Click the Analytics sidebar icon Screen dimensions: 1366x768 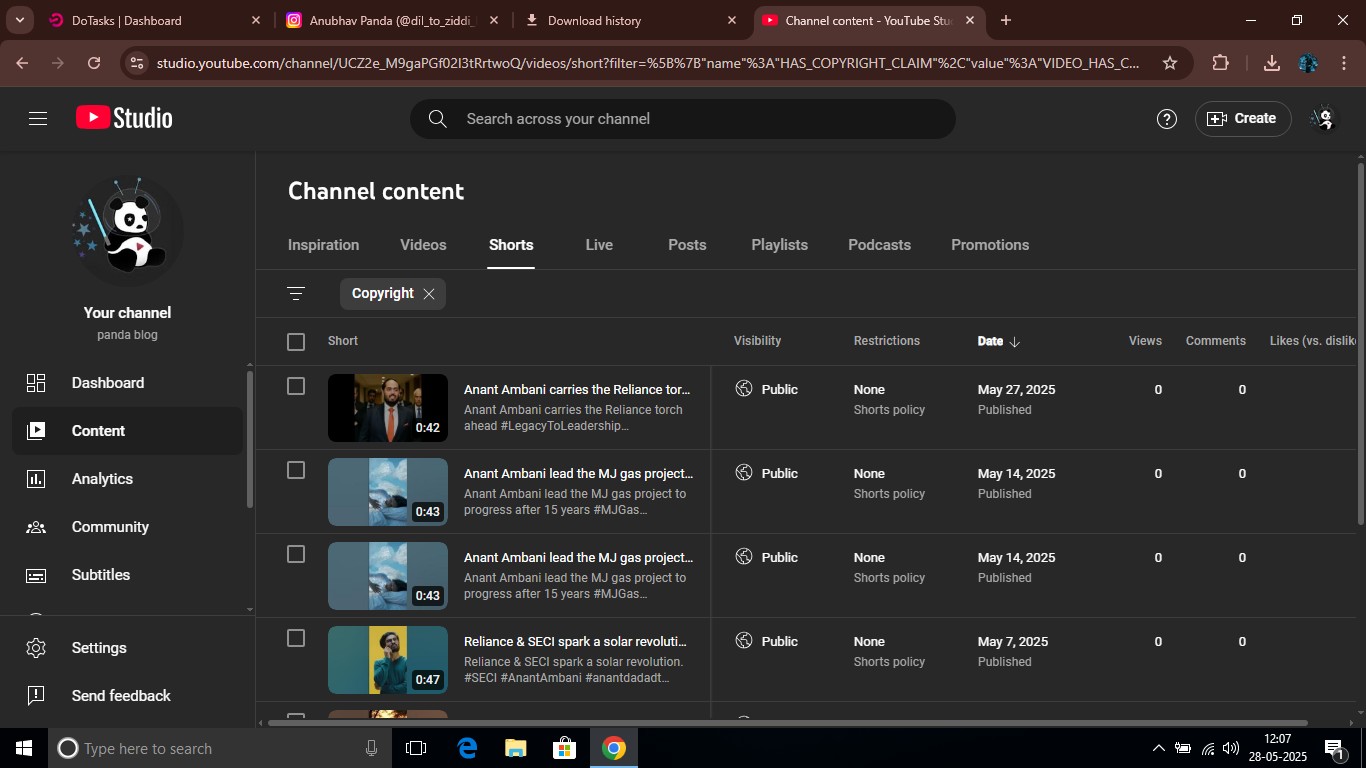[36, 479]
